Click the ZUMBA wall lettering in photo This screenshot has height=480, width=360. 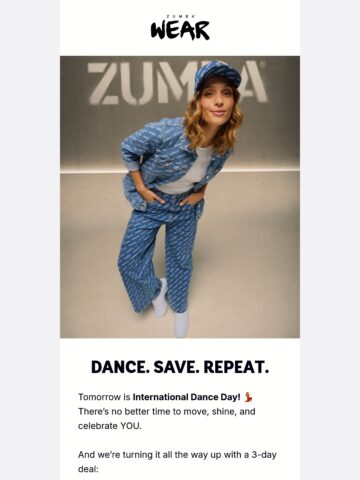coord(177,83)
